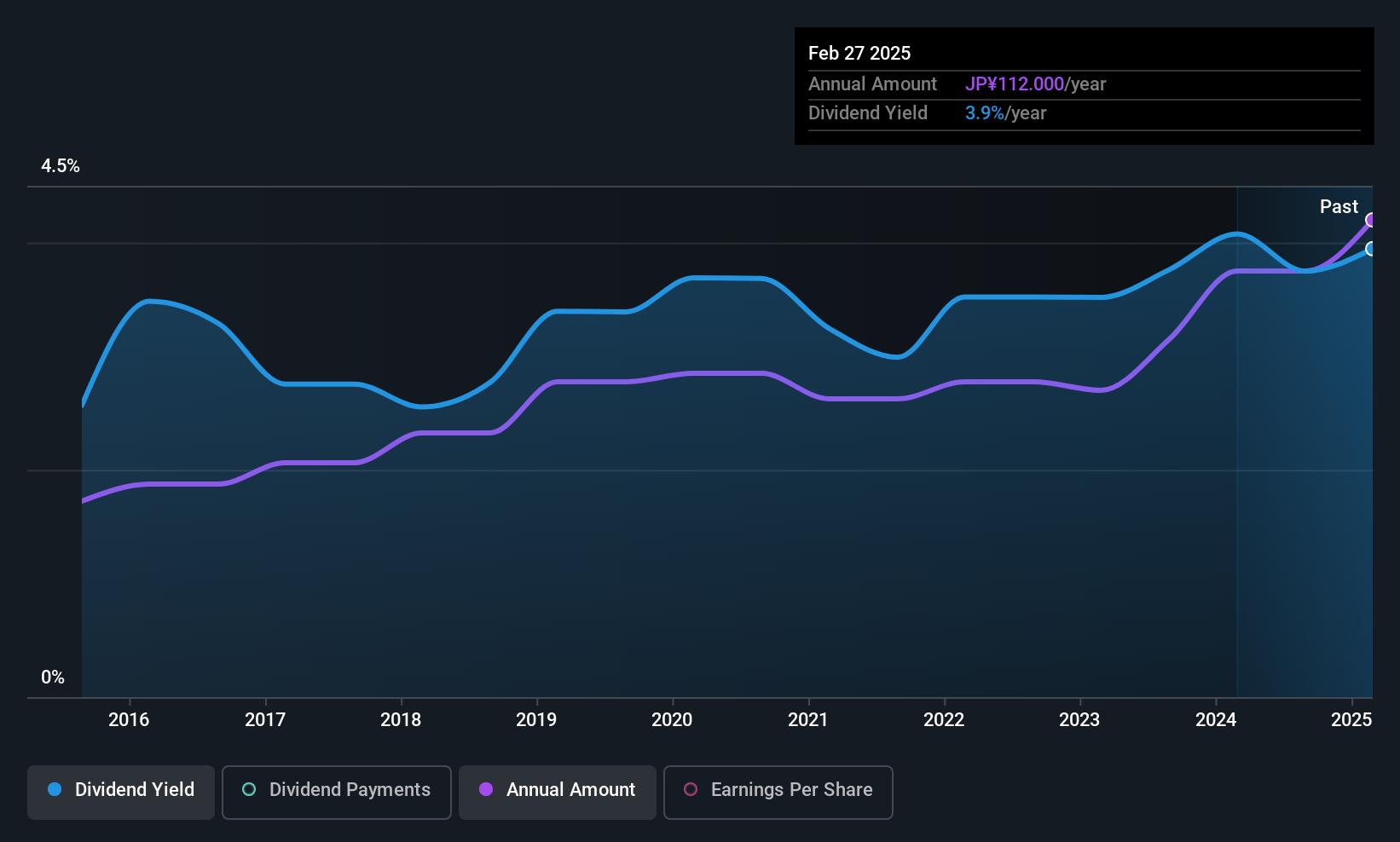Click the blue Dividend Yield legend dot

click(55, 790)
